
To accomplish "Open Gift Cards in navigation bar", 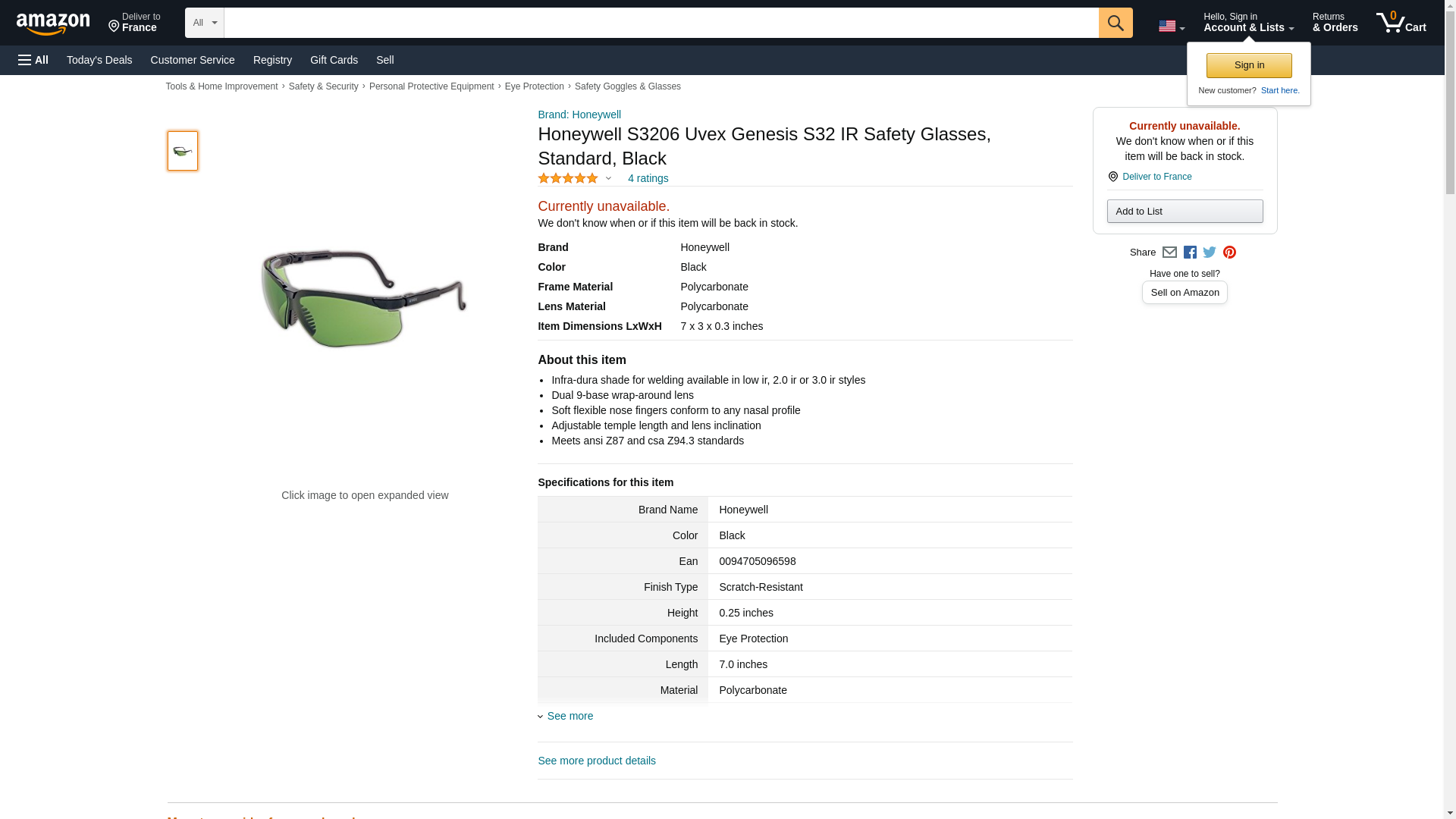I will (x=334, y=60).
